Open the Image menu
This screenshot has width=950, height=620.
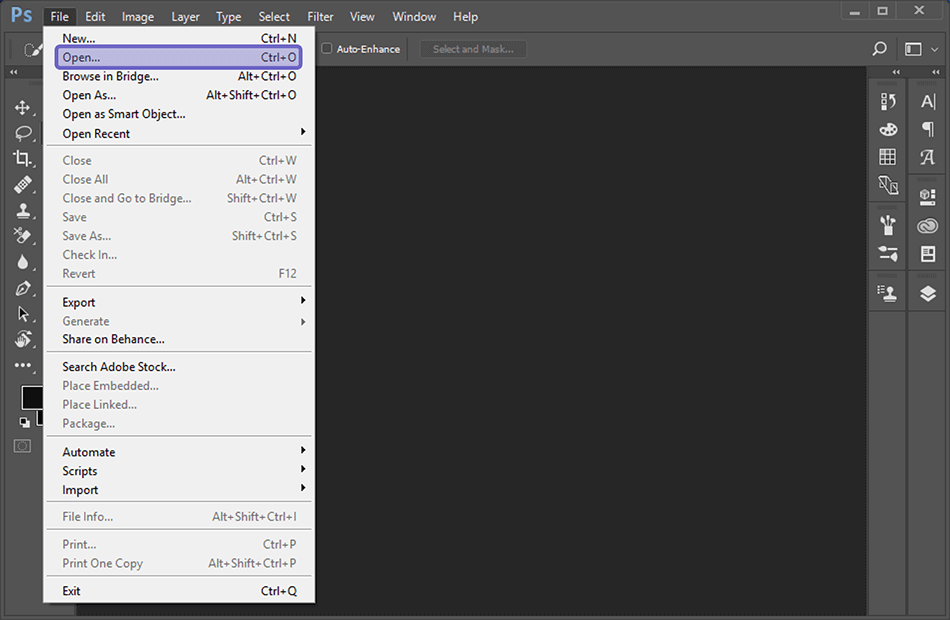pos(138,16)
